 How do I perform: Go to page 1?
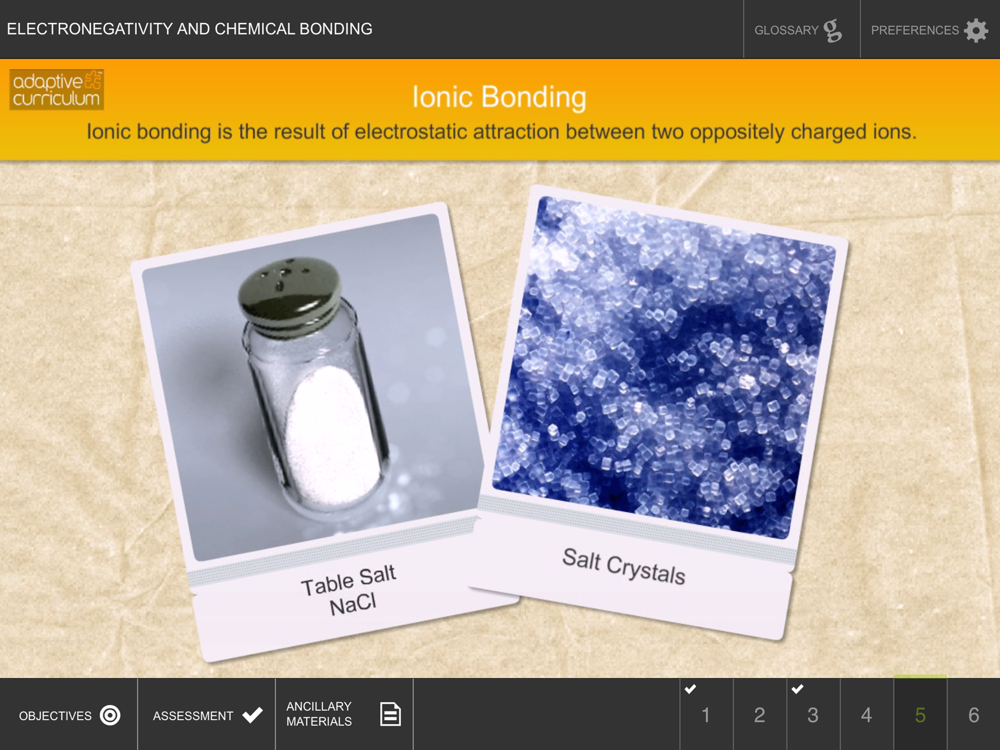pyautogui.click(x=706, y=714)
